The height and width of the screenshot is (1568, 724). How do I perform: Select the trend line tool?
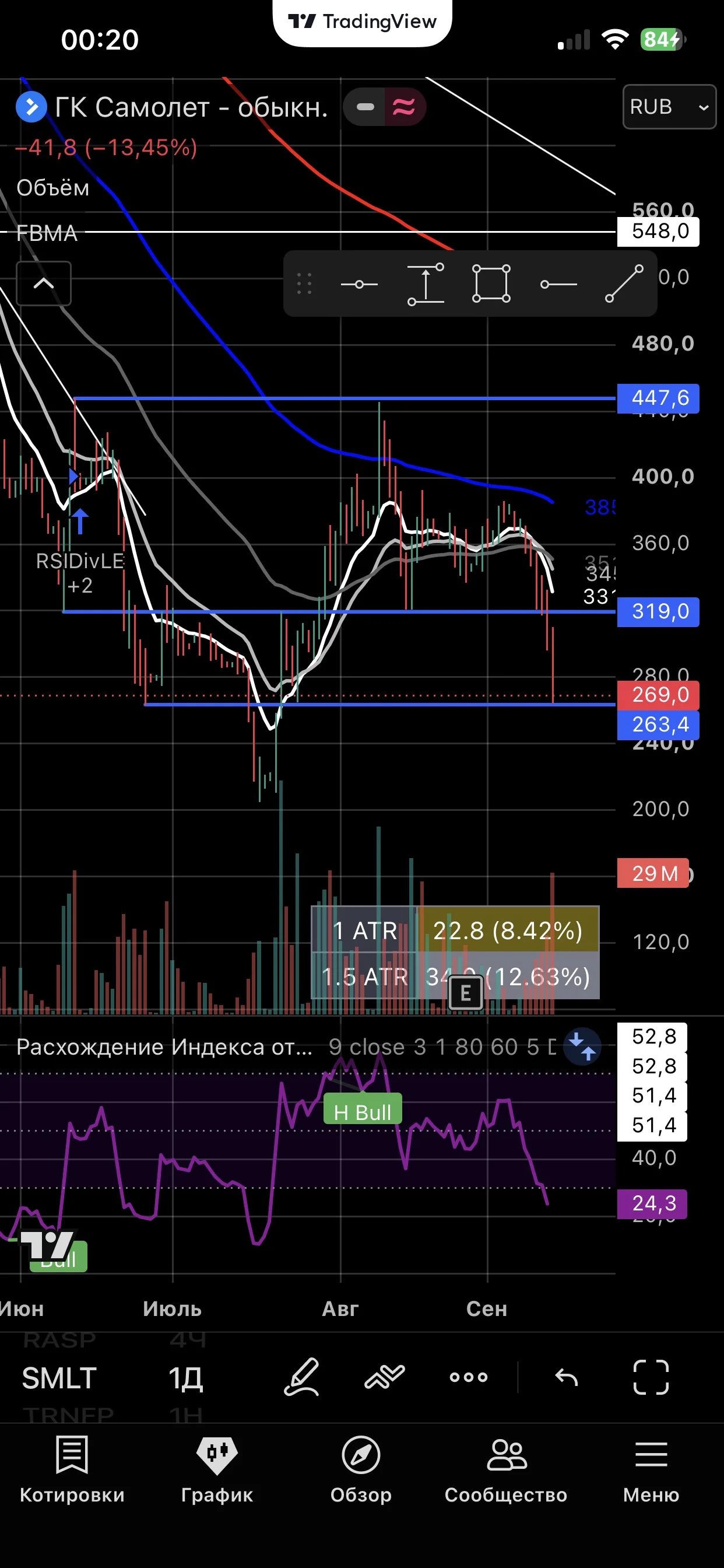tap(624, 283)
